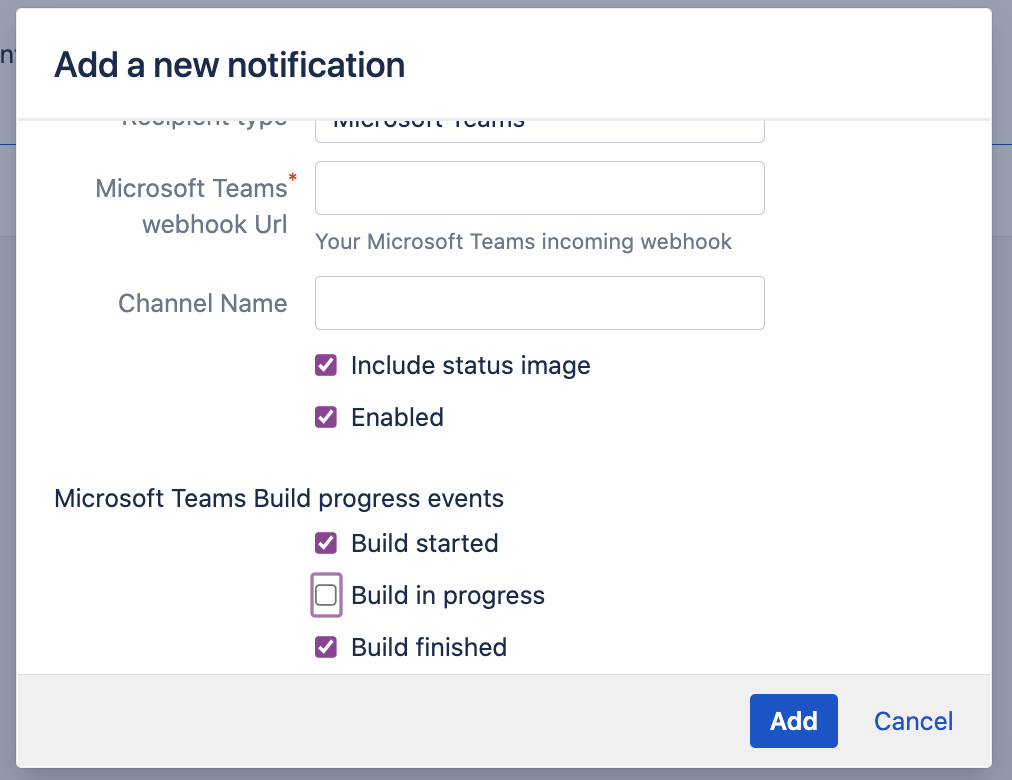Image resolution: width=1012 pixels, height=780 pixels.
Task: Click 'Microsoft Teams Build progress events' heading
Action: point(279,498)
